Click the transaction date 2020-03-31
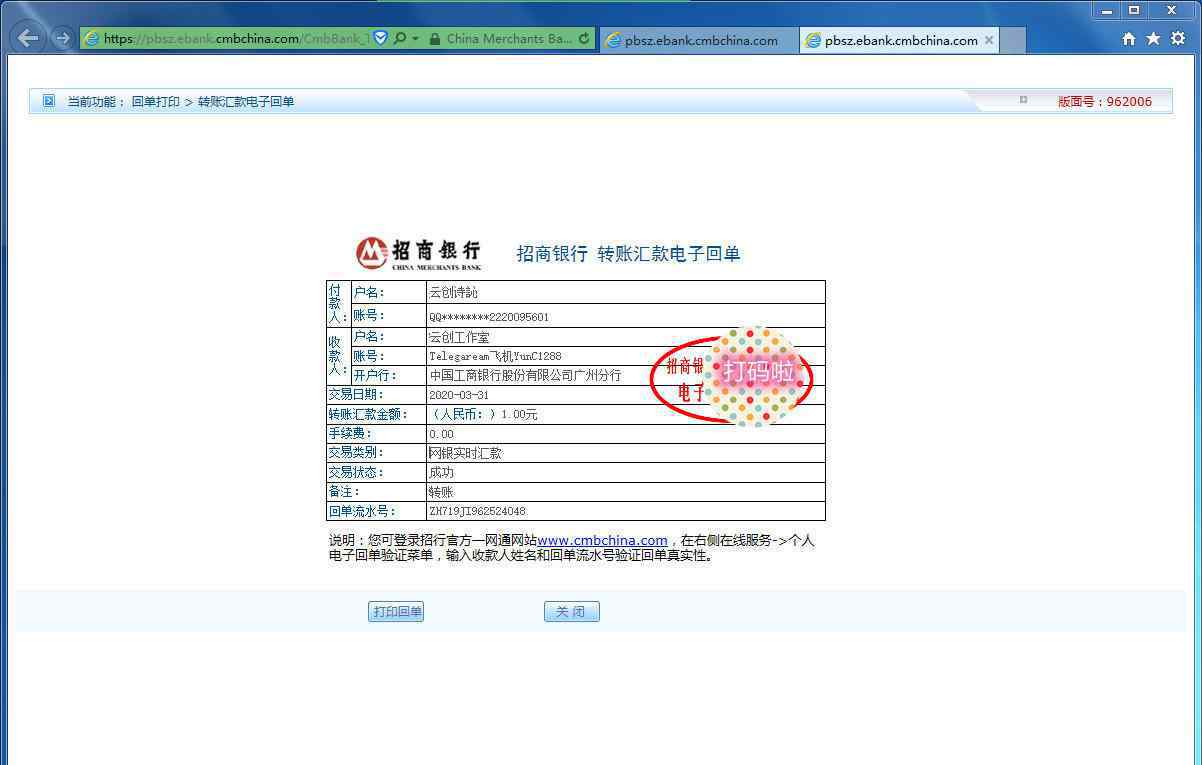The width and height of the screenshot is (1202, 765). [461, 395]
